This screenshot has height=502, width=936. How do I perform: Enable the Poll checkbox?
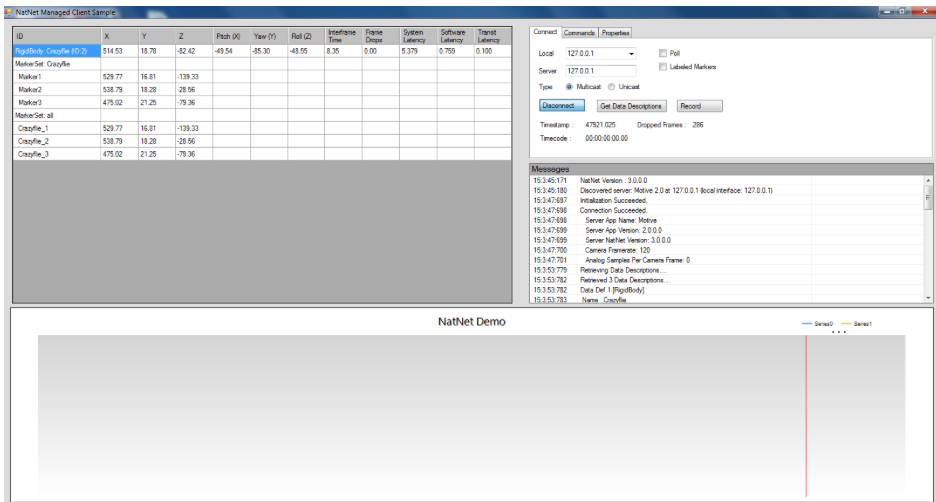click(x=662, y=53)
